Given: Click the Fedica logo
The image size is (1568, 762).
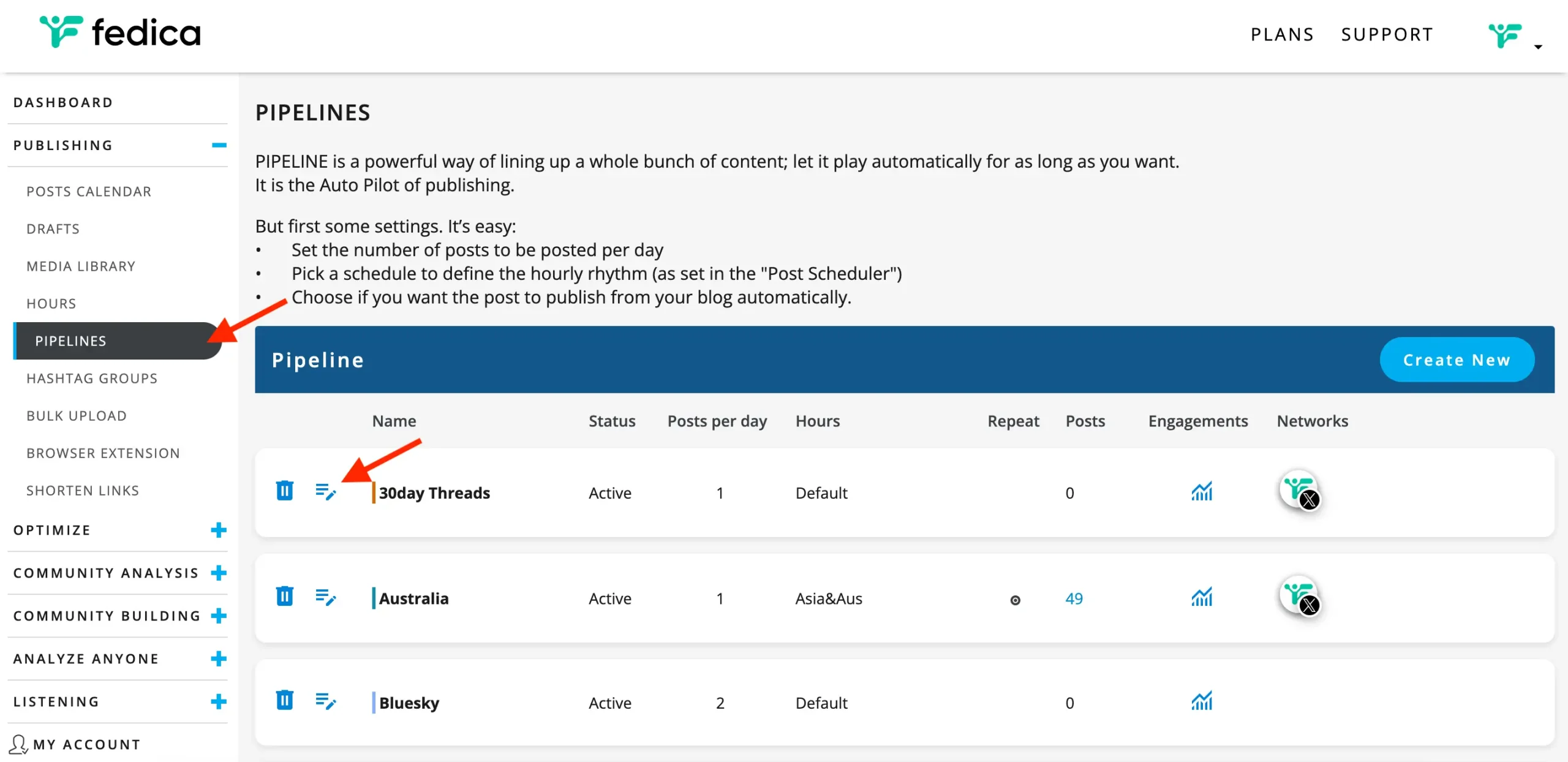Looking at the screenshot, I should point(120,32).
